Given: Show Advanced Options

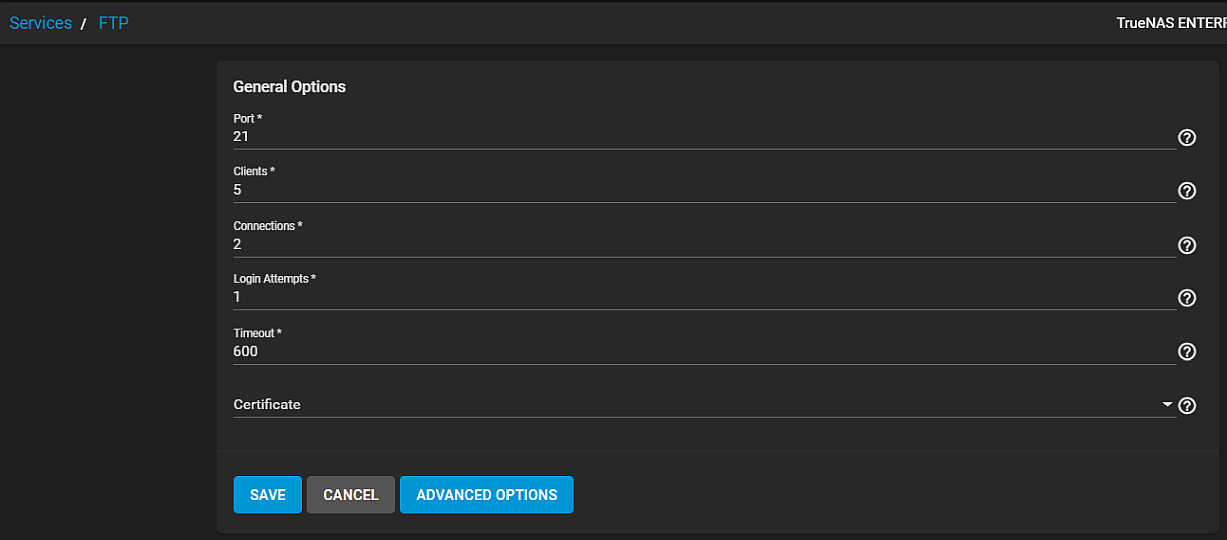Looking at the screenshot, I should click(x=486, y=495).
